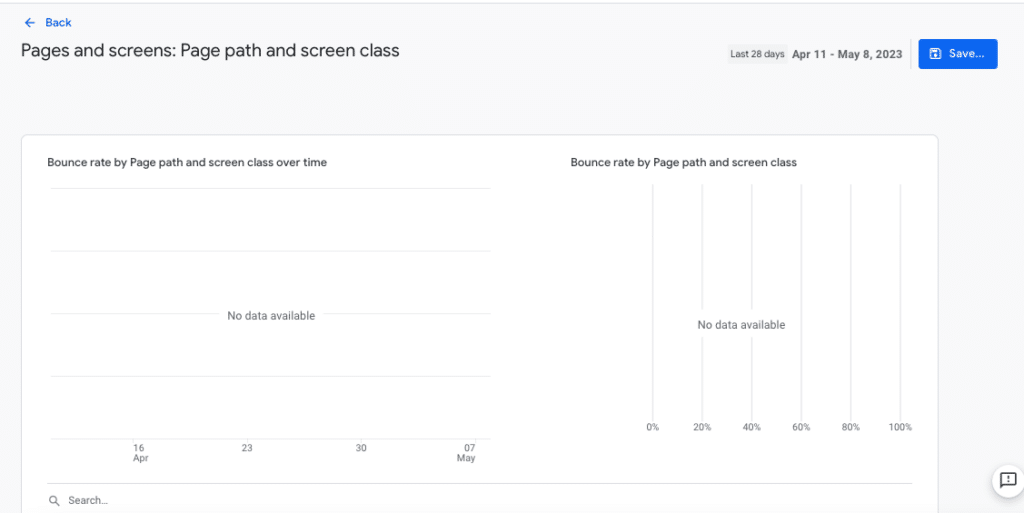Click the Pages and screens page title

(x=210, y=50)
